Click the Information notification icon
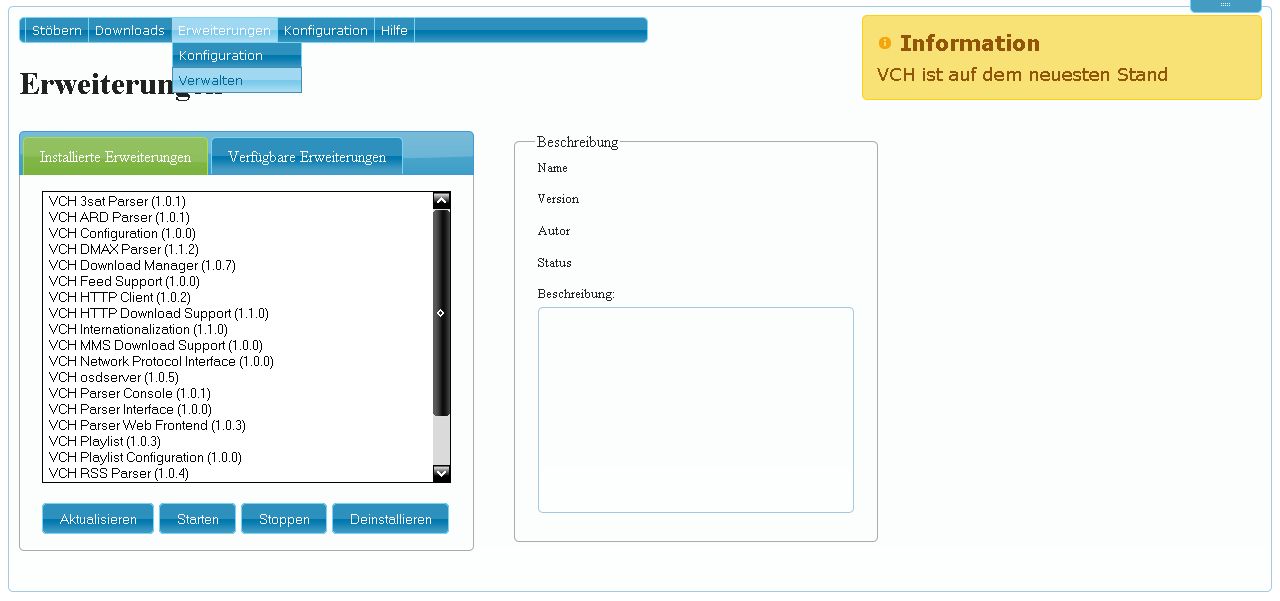Screen dimensions: 1280x601 tap(884, 43)
